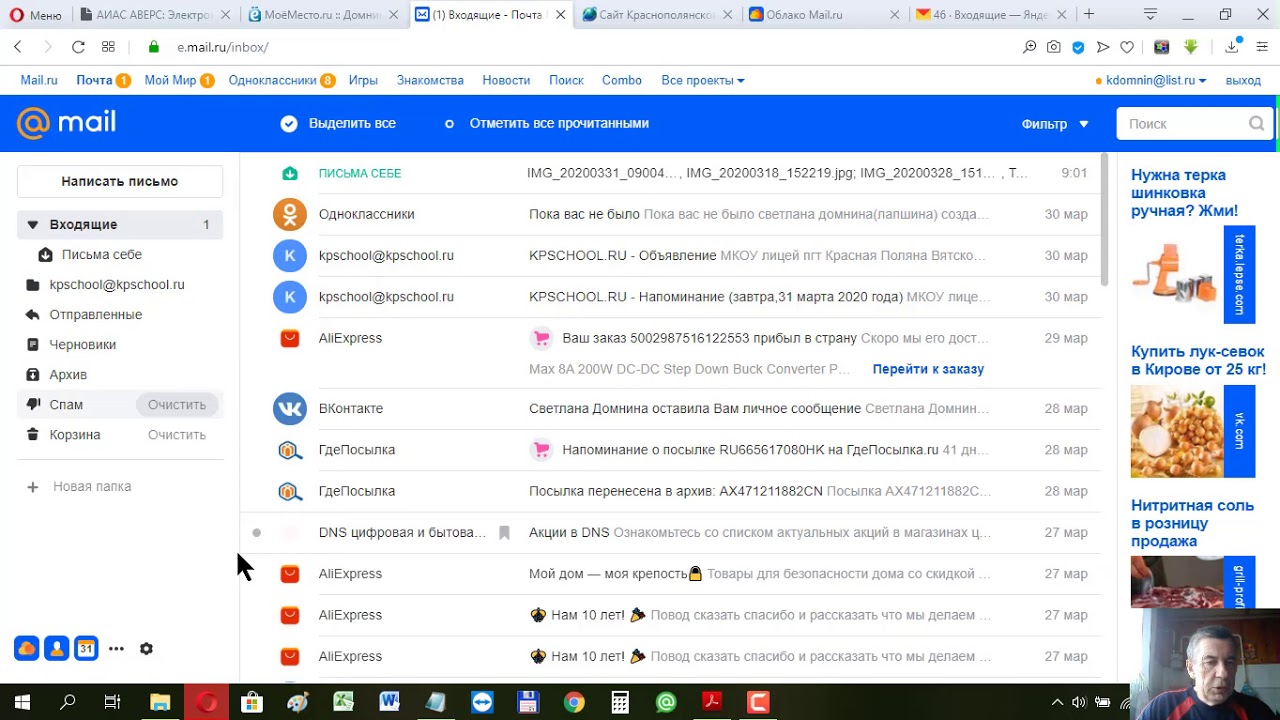Open new browser tab with plus
Screen dimensions: 1280x720
pos(1089,14)
